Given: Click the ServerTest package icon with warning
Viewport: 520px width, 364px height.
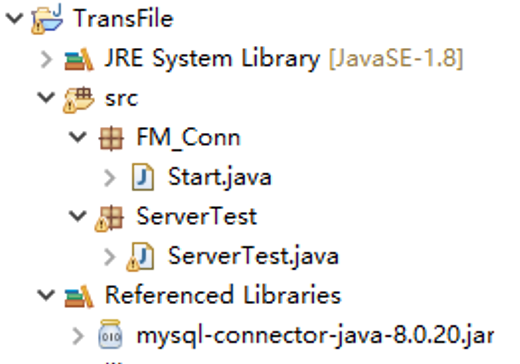Looking at the screenshot, I should pos(109,218).
